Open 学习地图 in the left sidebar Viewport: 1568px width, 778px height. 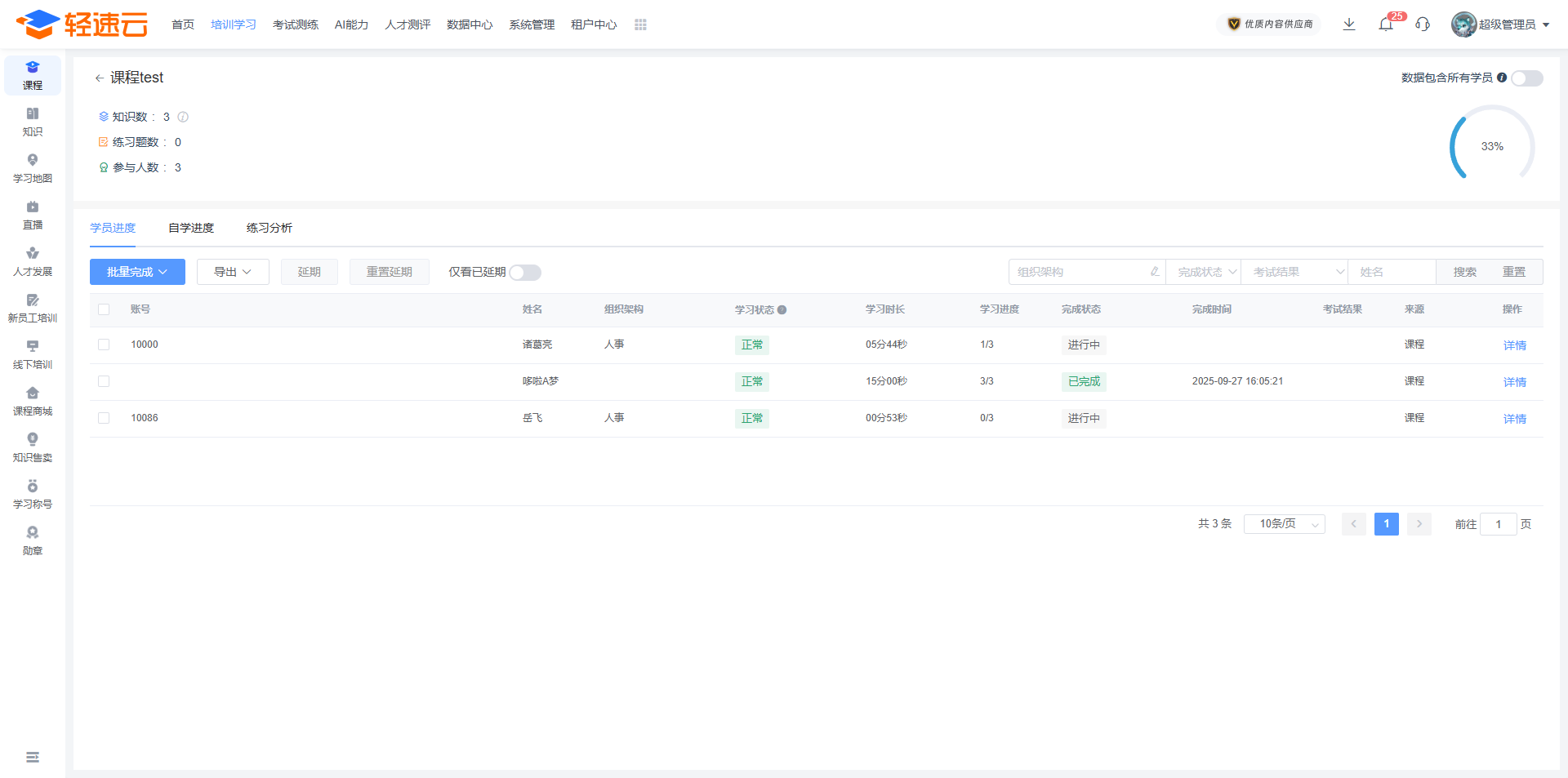pos(33,168)
